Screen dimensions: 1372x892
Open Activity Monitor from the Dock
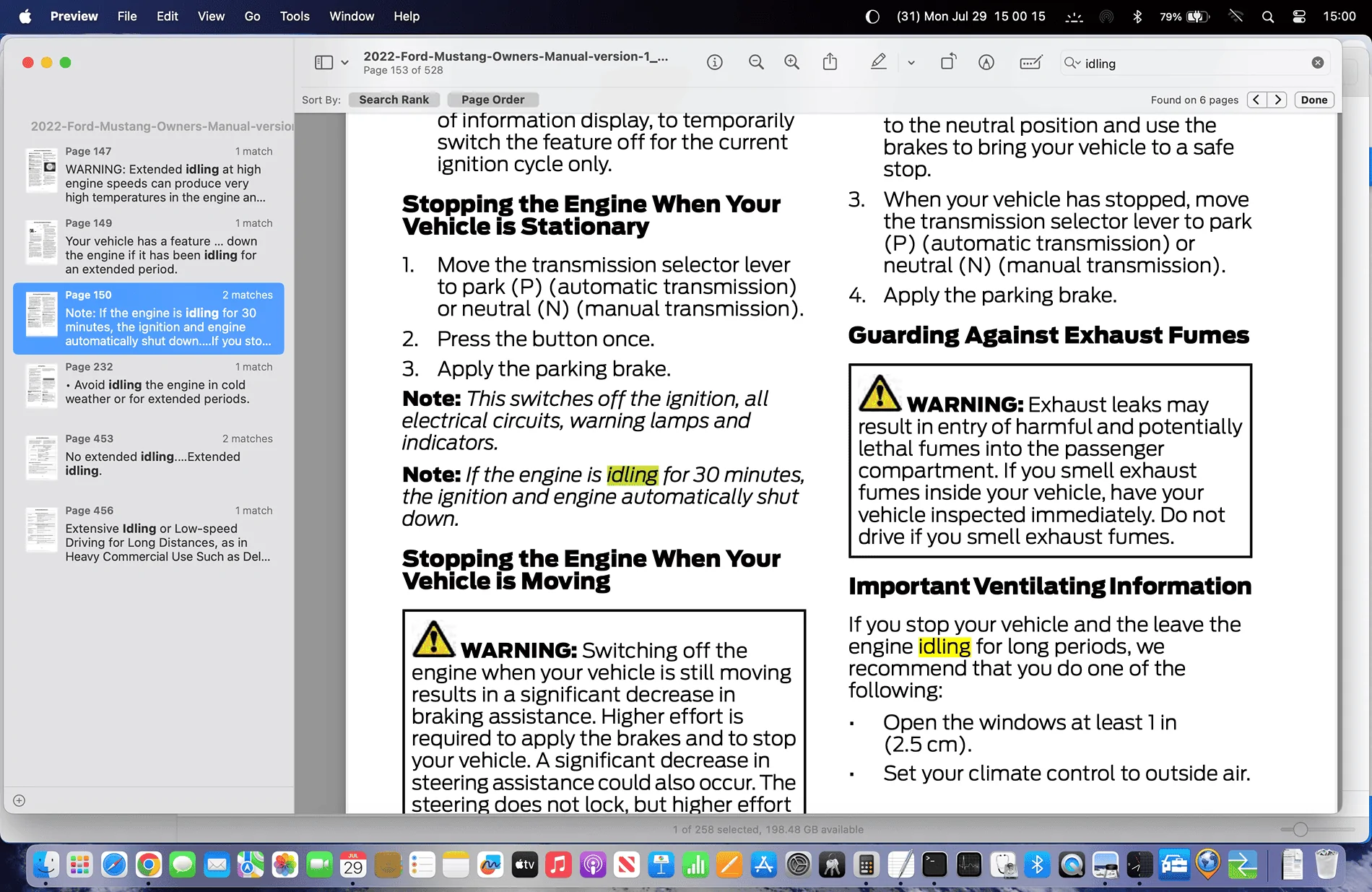pyautogui.click(x=969, y=865)
